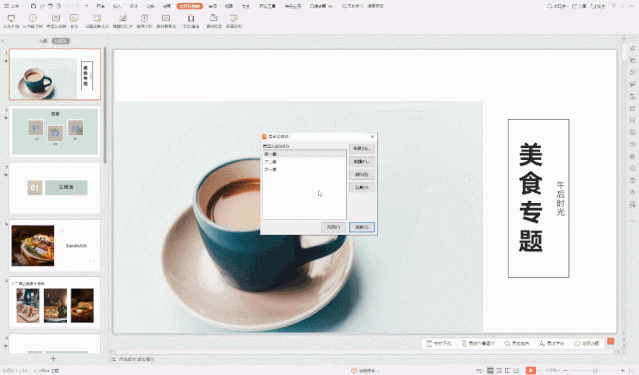This screenshot has height=375, width=639.
Task: Click the Comments button in top right
Action: (x=597, y=6)
